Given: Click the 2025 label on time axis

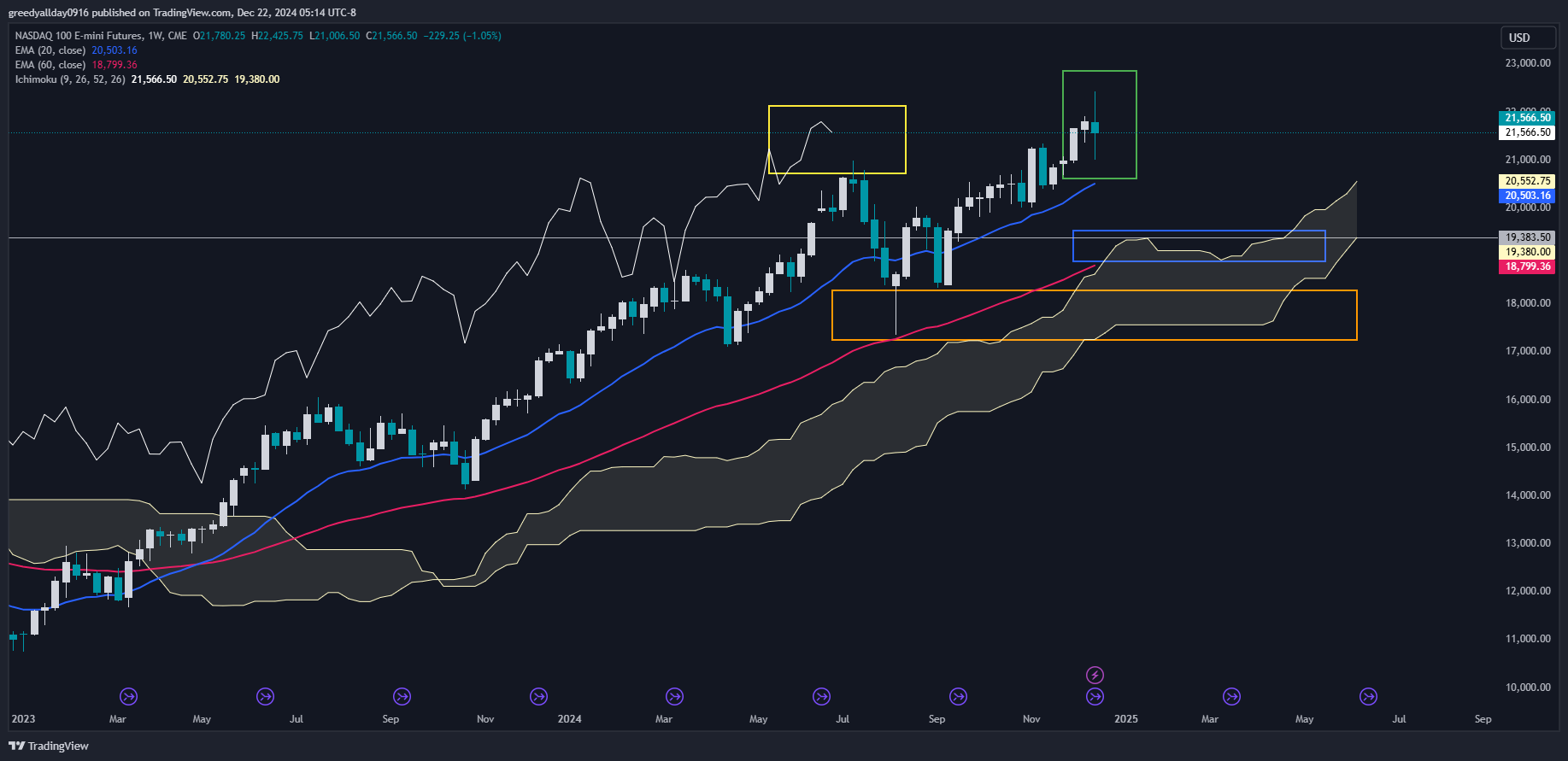Looking at the screenshot, I should coord(1126,719).
